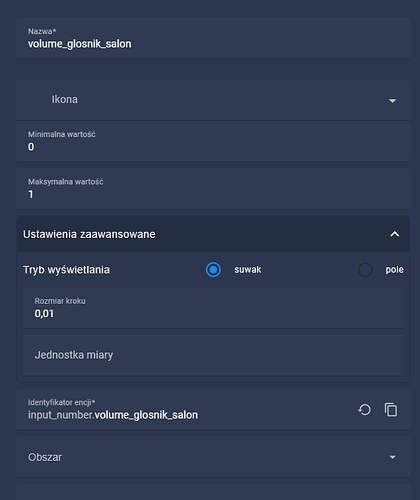Edit the Maksymalna wartość field

(x=213, y=189)
